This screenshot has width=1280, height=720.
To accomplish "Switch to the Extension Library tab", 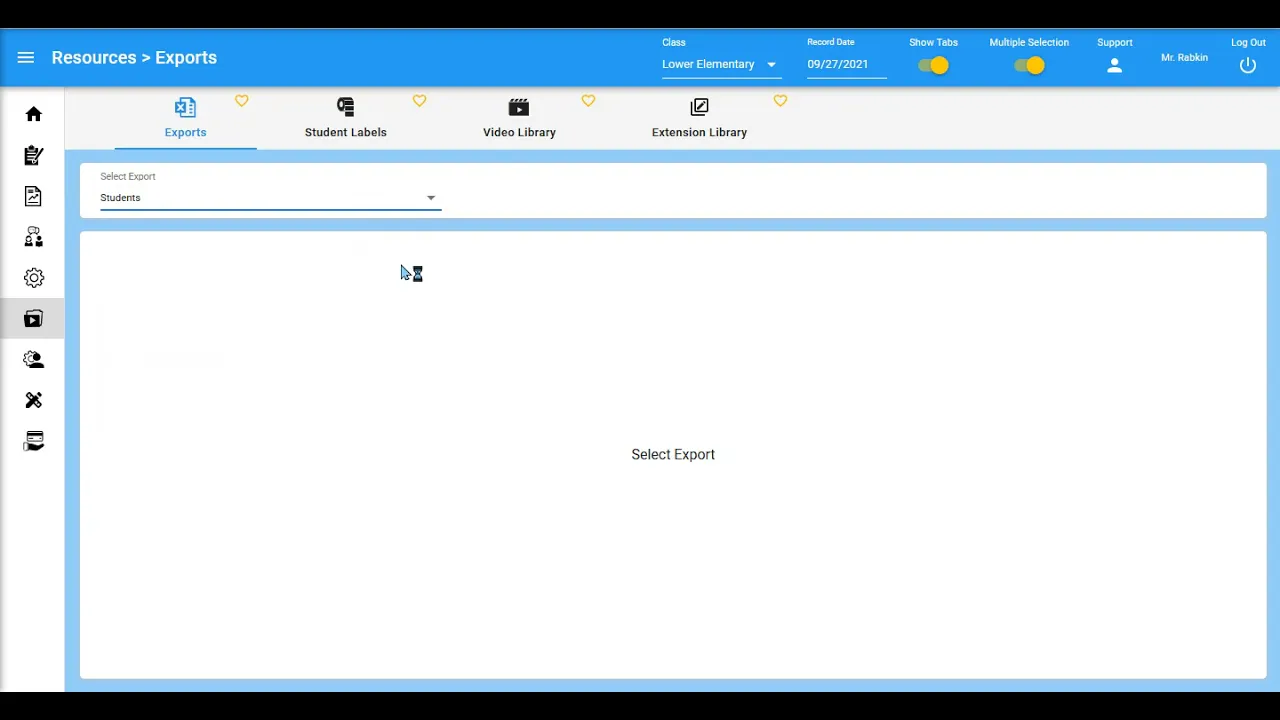I will tap(699, 119).
